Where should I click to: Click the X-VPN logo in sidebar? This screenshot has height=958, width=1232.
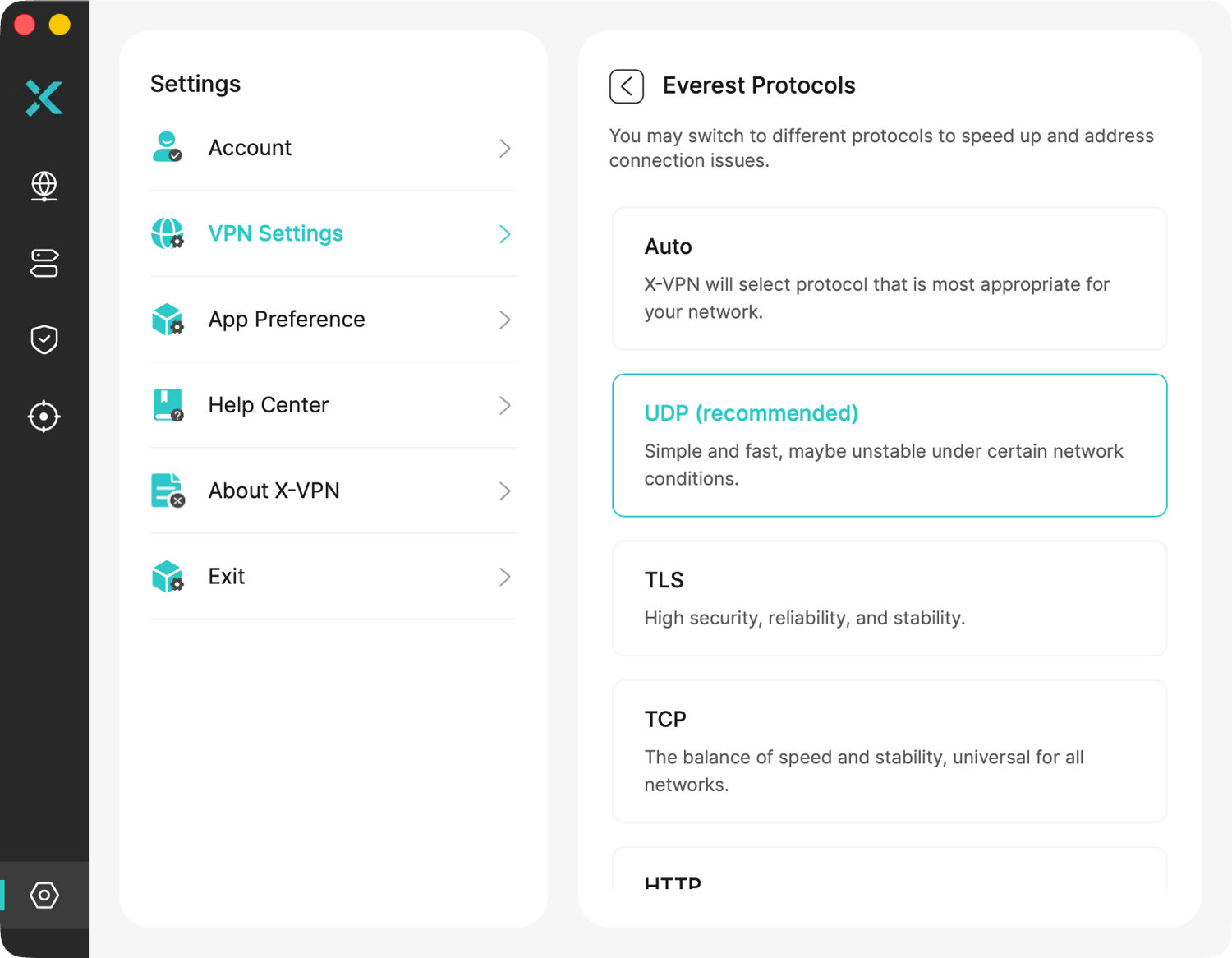44,98
